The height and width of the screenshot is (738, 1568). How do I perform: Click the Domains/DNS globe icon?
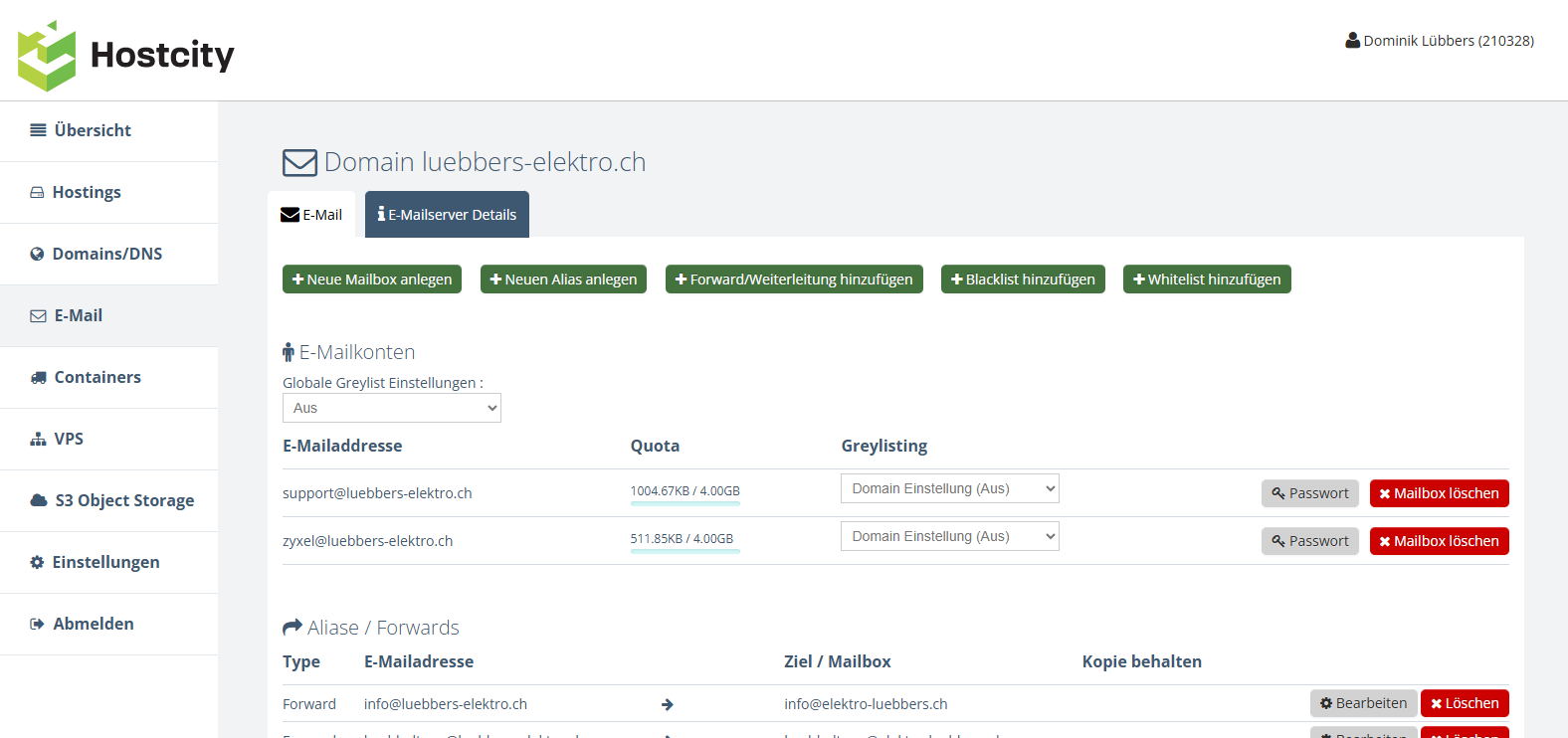[x=37, y=254]
